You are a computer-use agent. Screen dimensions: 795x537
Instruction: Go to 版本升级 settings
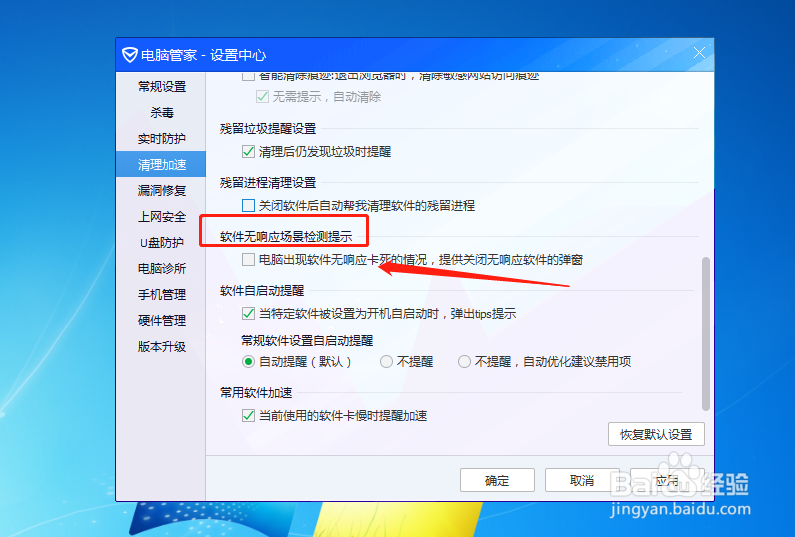pyautogui.click(x=162, y=346)
